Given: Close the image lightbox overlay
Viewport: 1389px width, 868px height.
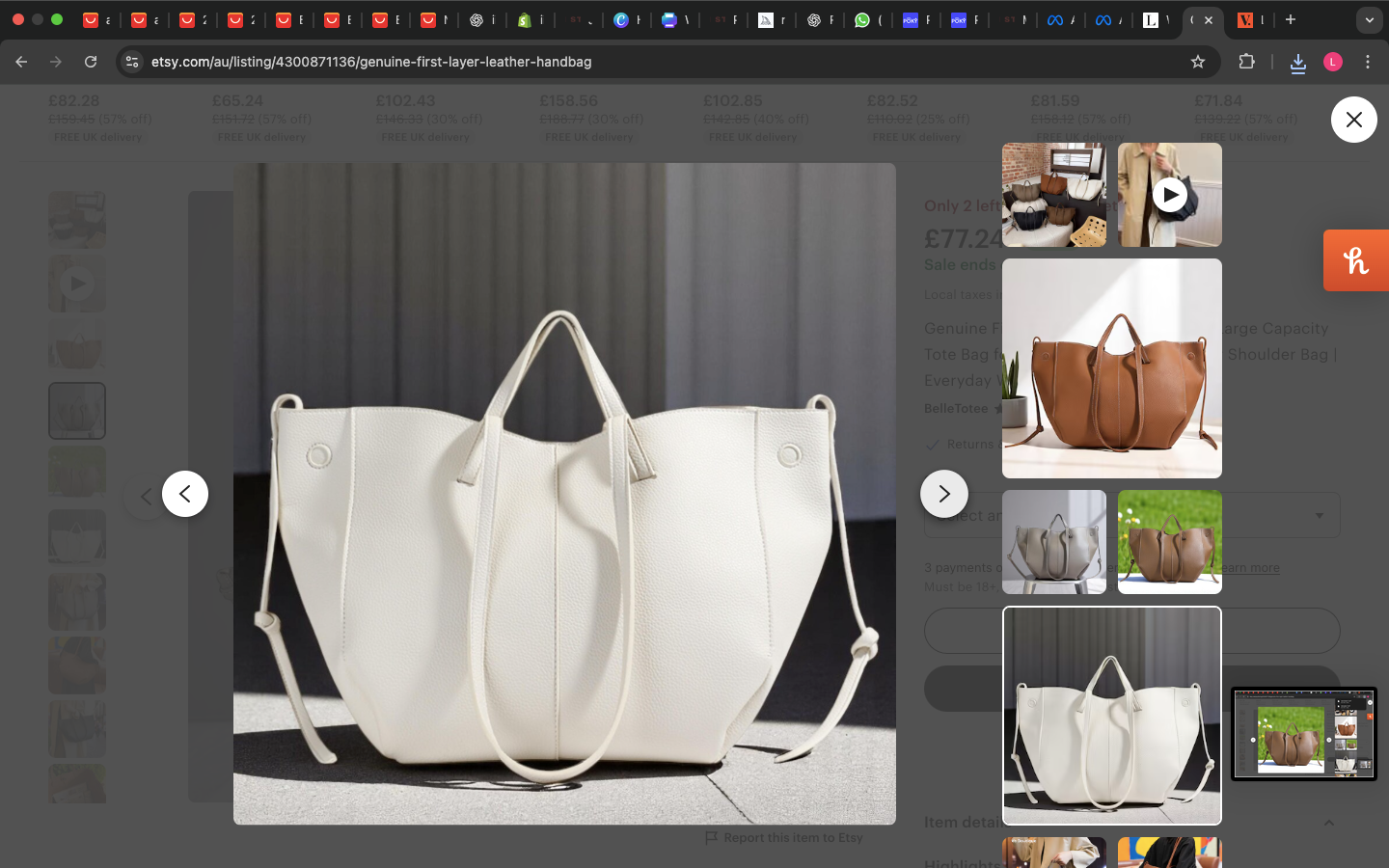Looking at the screenshot, I should 1353,120.
